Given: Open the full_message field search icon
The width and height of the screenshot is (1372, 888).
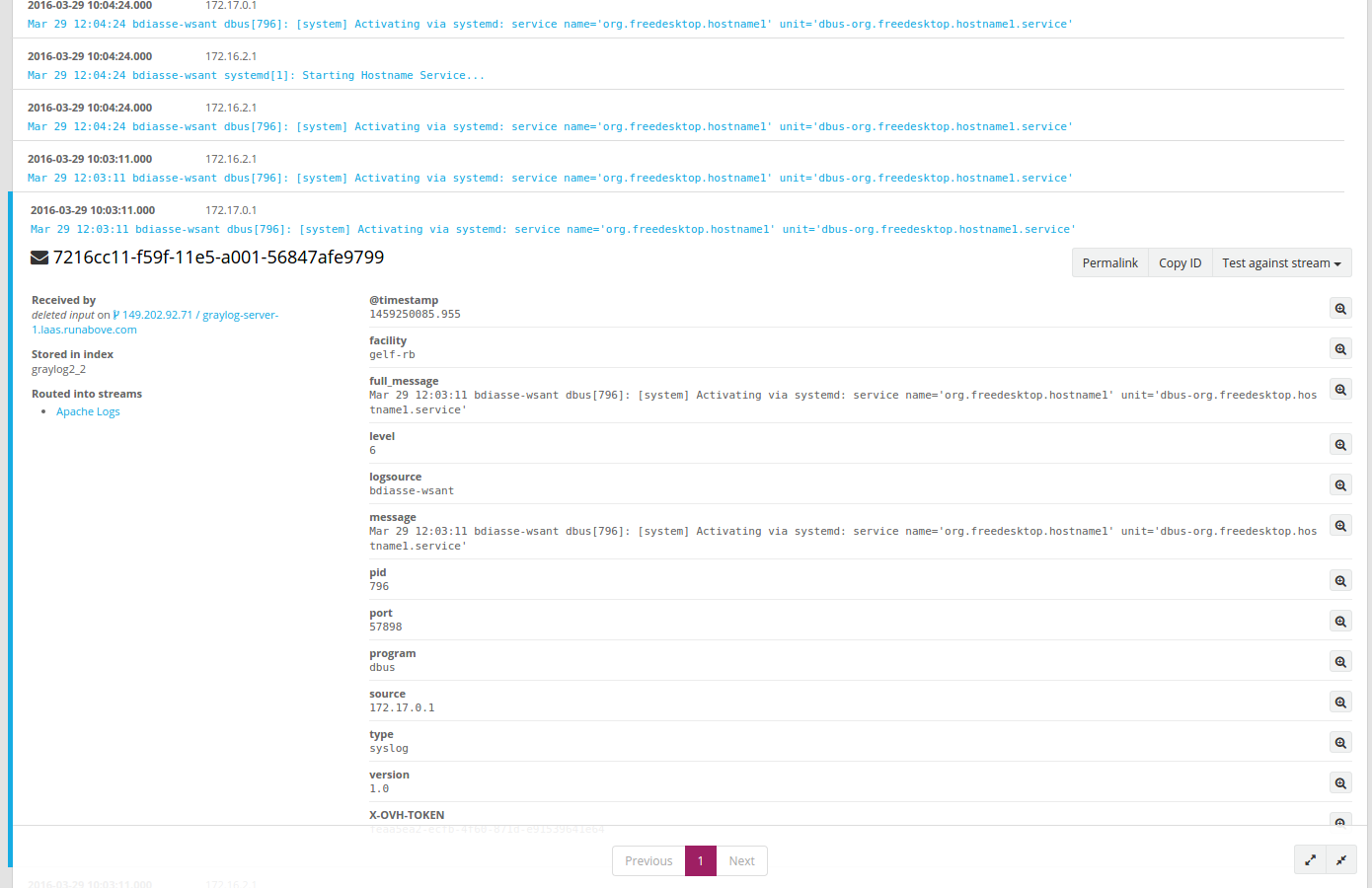Looking at the screenshot, I should [x=1339, y=389].
